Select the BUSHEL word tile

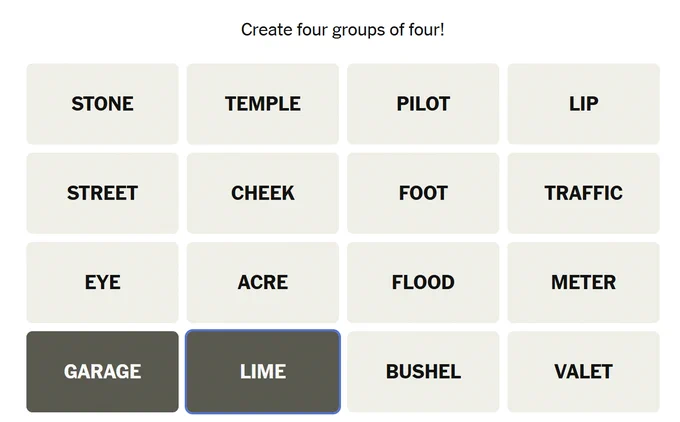coord(423,372)
